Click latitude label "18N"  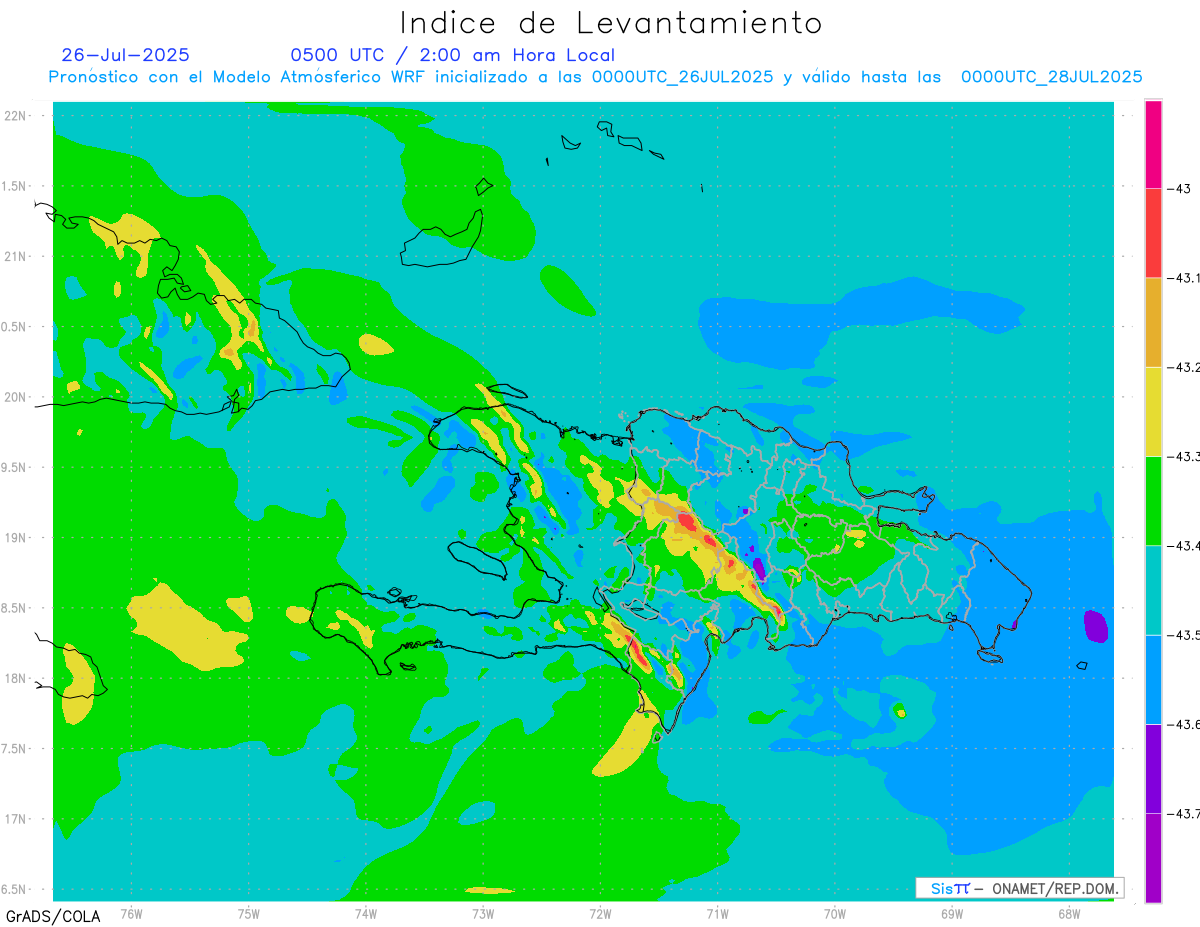16,678
